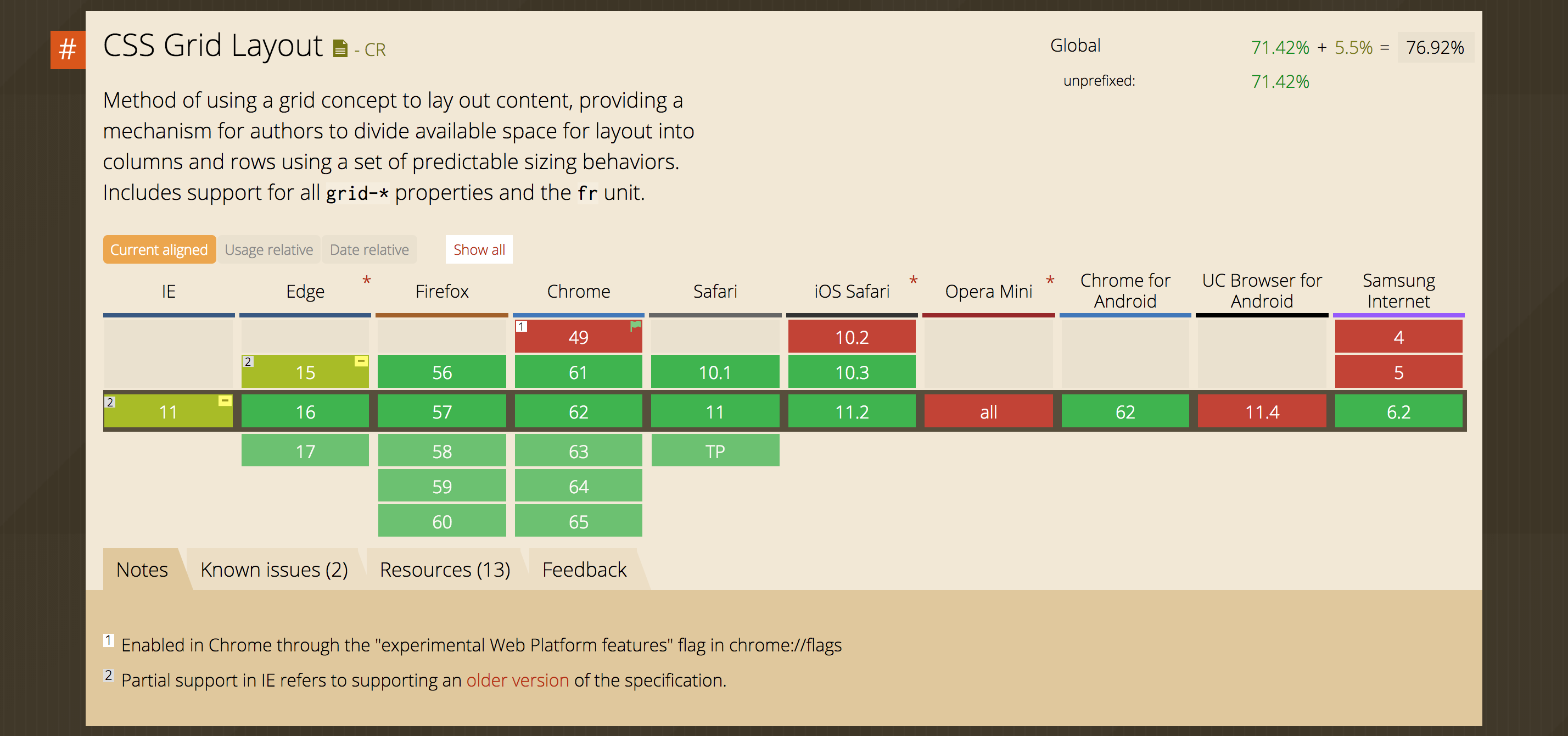
Task: Click the Samsung Internet 4 cell
Action: (1398, 337)
